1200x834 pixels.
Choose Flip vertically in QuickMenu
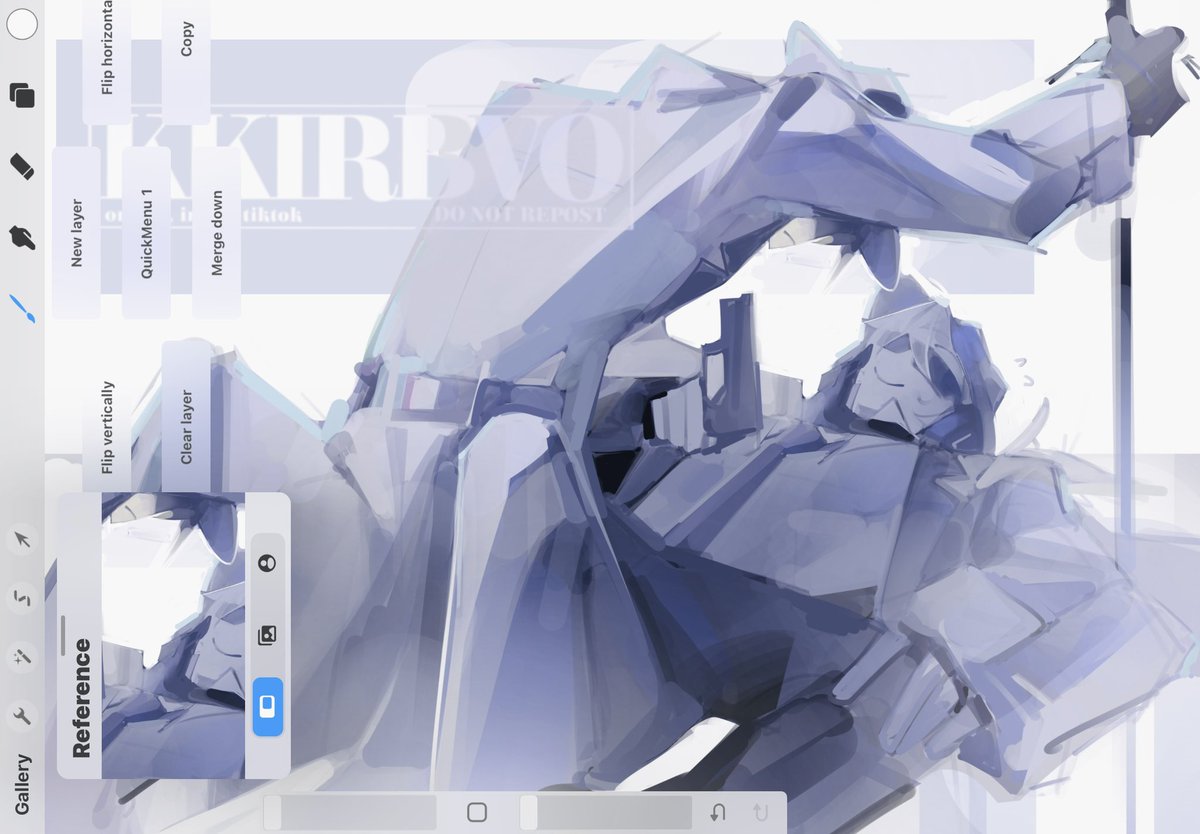[107, 426]
